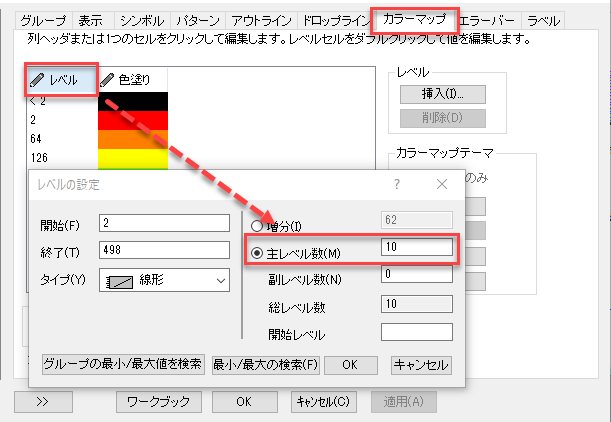Select the シンボル tab
This screenshot has height=422, width=611.
[142, 20]
